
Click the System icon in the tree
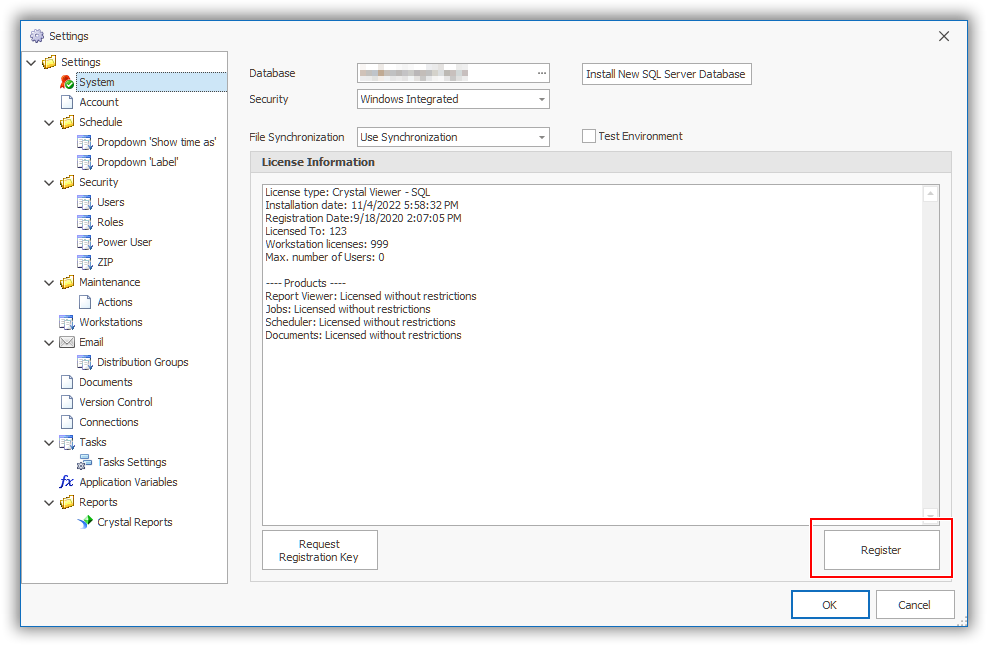pos(67,82)
